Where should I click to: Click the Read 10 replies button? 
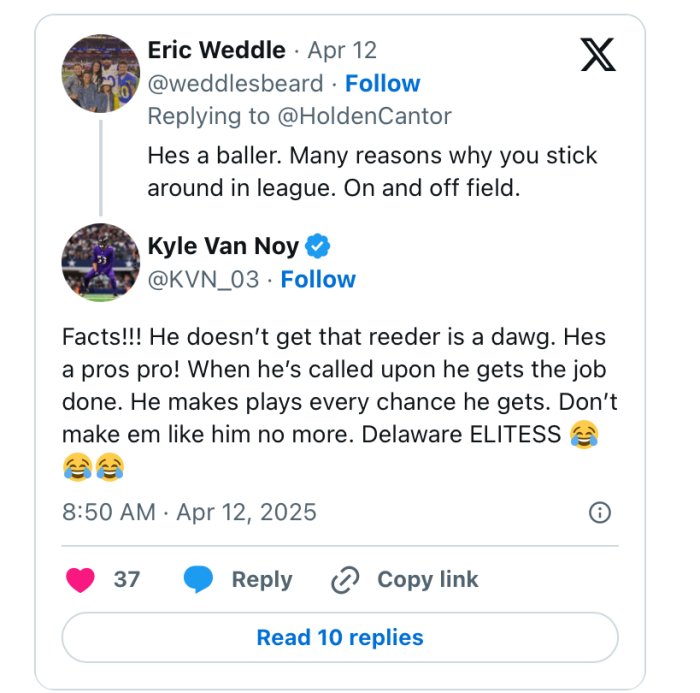click(x=340, y=637)
